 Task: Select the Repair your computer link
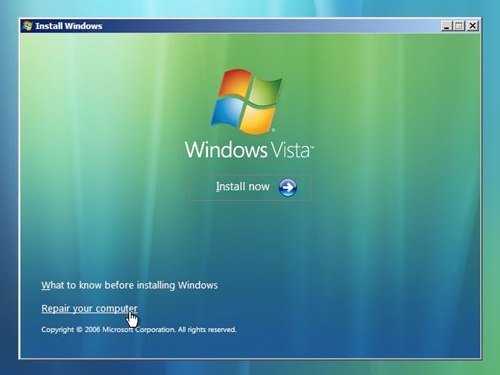(89, 309)
